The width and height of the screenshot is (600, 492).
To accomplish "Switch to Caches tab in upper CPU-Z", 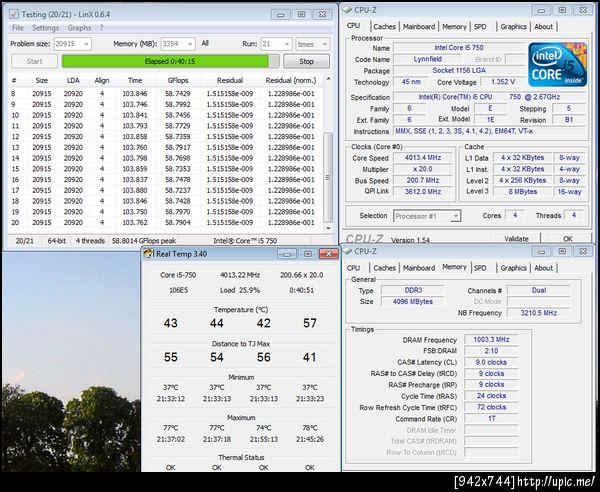I will [385, 27].
